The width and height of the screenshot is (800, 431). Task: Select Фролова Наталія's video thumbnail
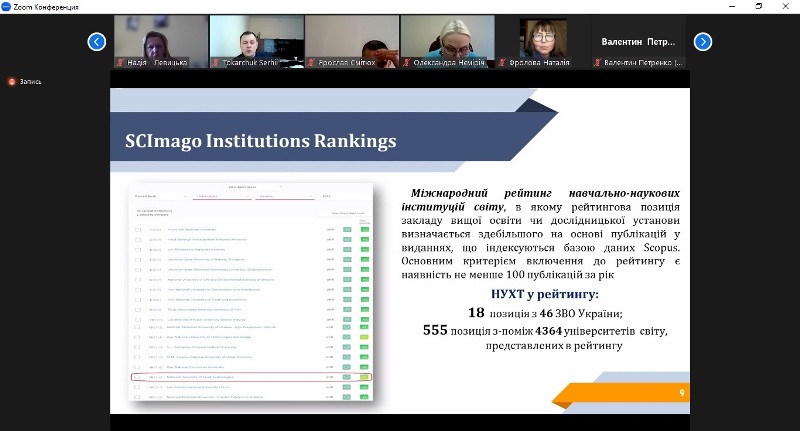pos(543,41)
